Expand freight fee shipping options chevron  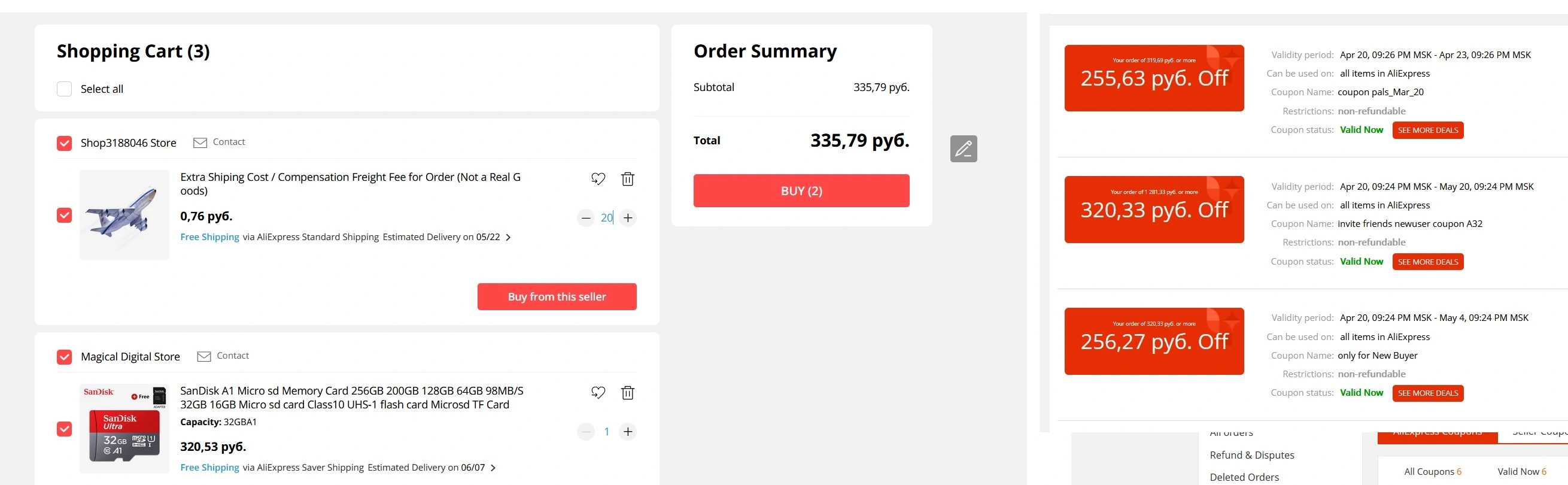(508, 238)
